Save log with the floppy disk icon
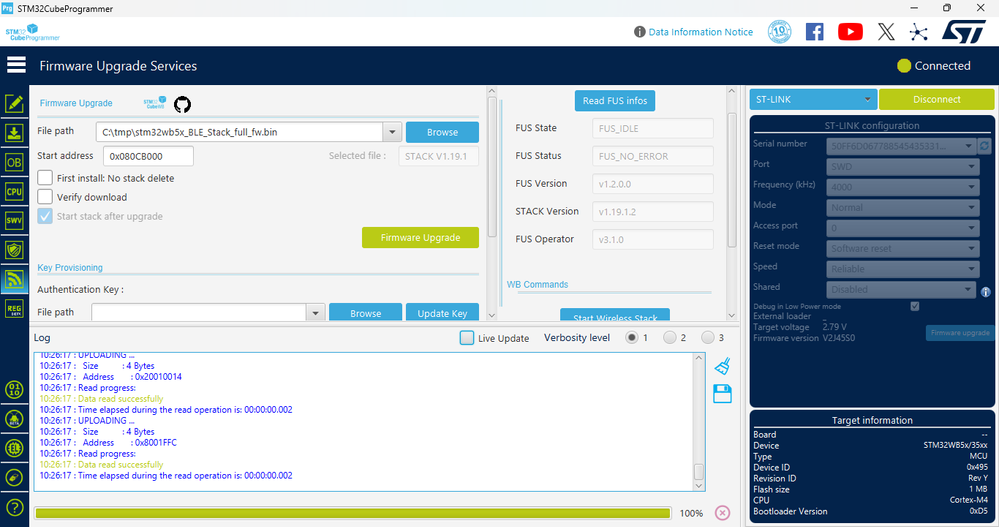Screen dimensions: 999x527 tap(722, 394)
